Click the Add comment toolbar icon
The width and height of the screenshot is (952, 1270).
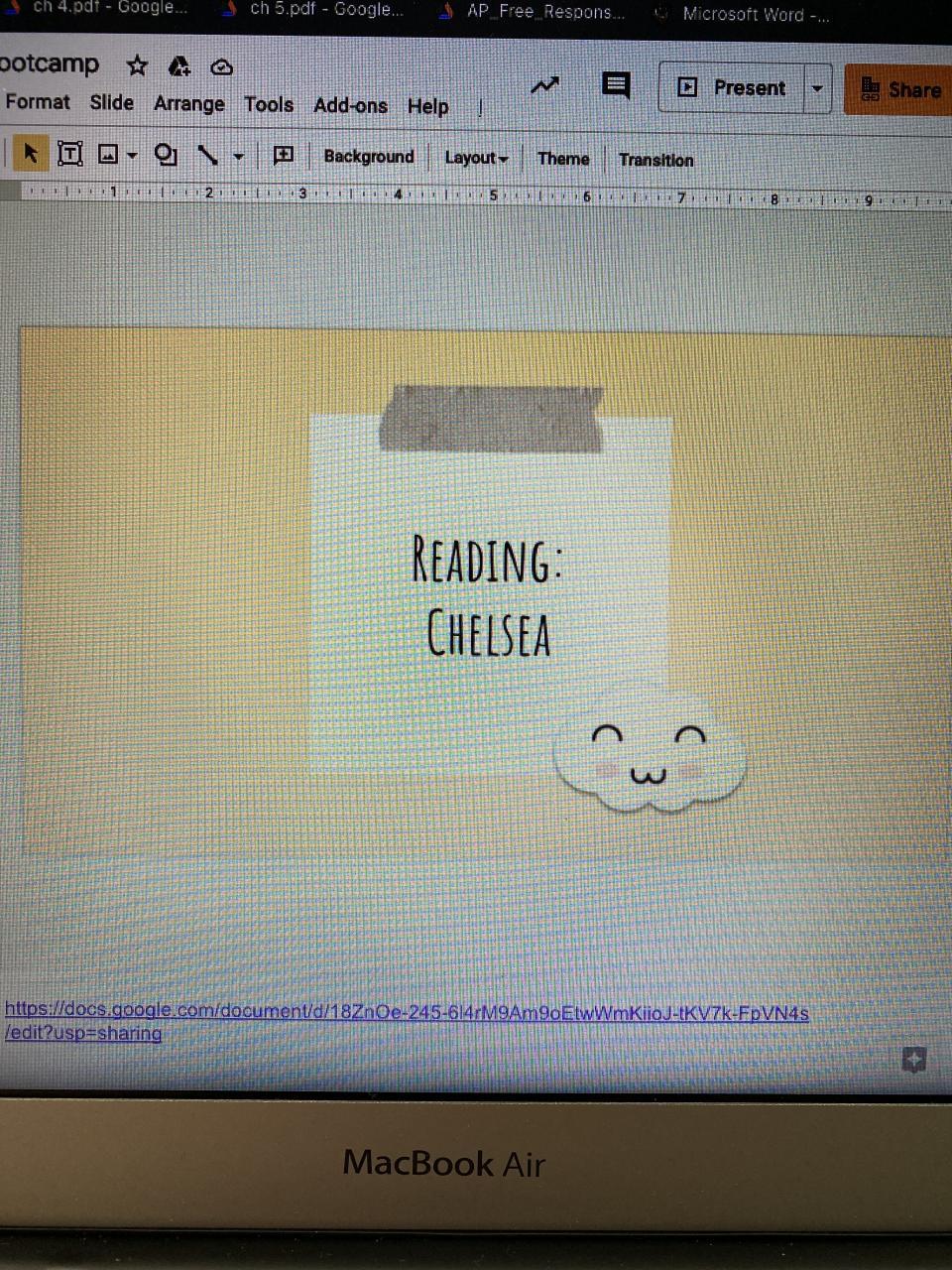pyautogui.click(x=283, y=155)
